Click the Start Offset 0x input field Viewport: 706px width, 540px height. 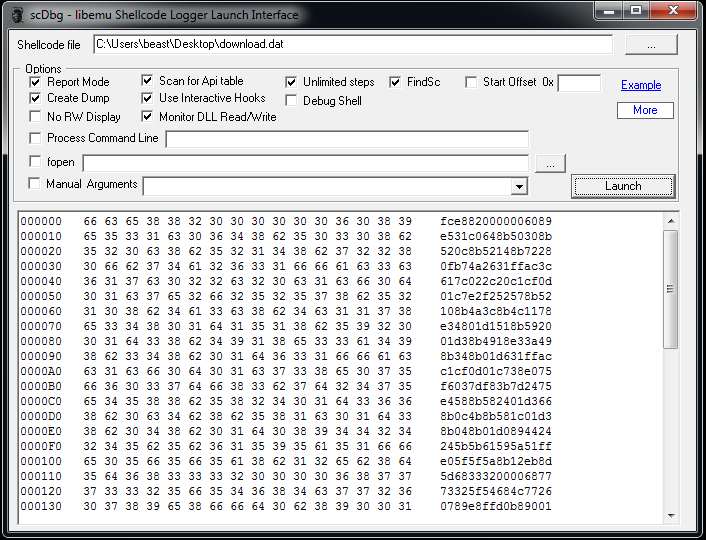[x=579, y=83]
